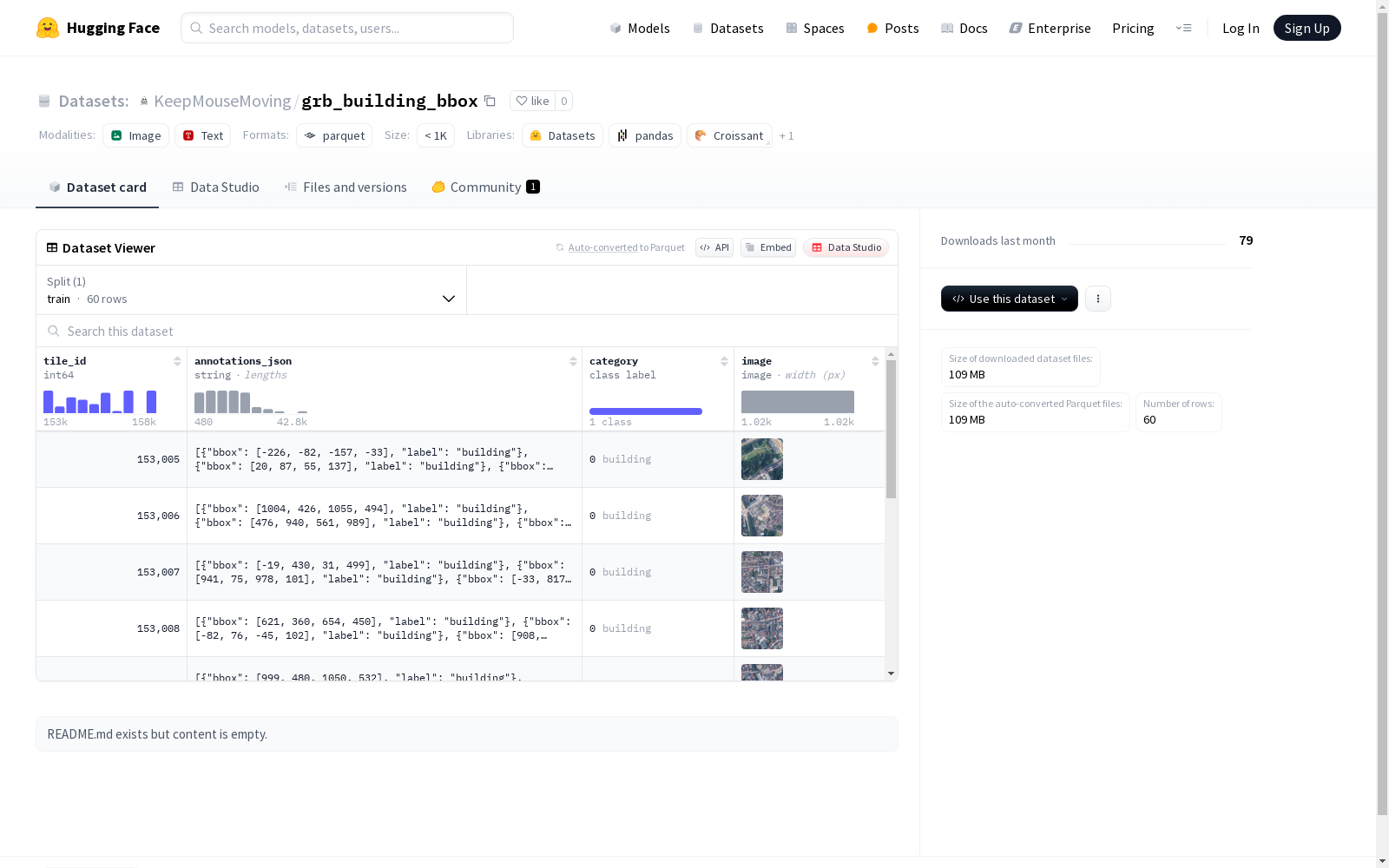
Task: Open Enterprise in the top navigation
Action: click(x=1050, y=28)
